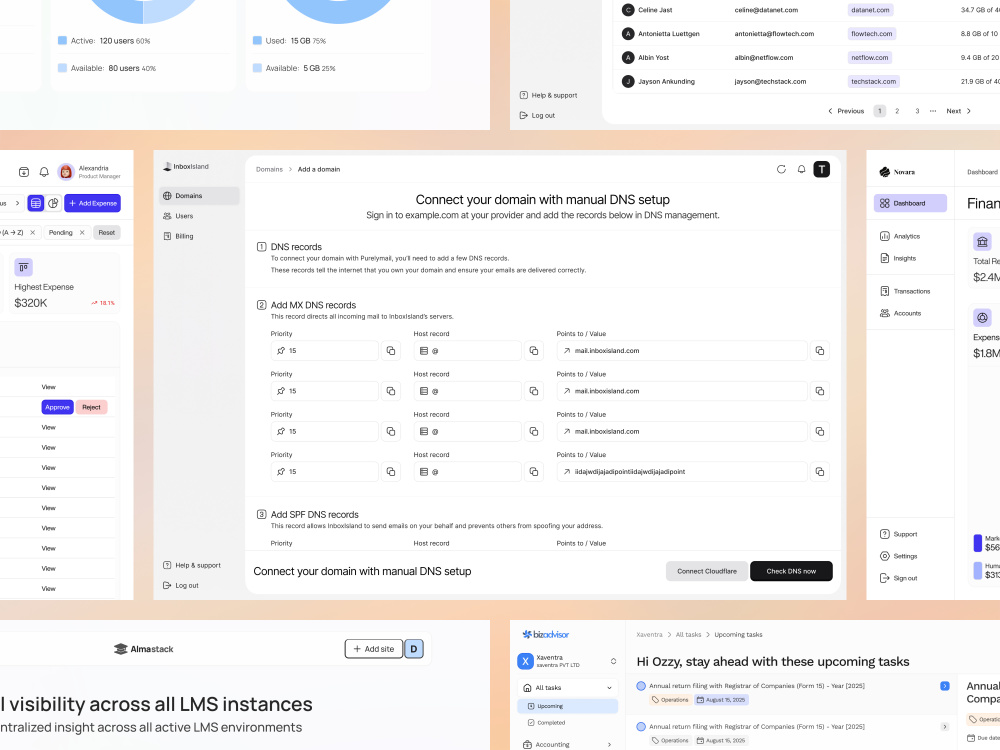Open first annual return task arrow
Screen dimensions: 1000x750
pyautogui.click(x=945, y=686)
